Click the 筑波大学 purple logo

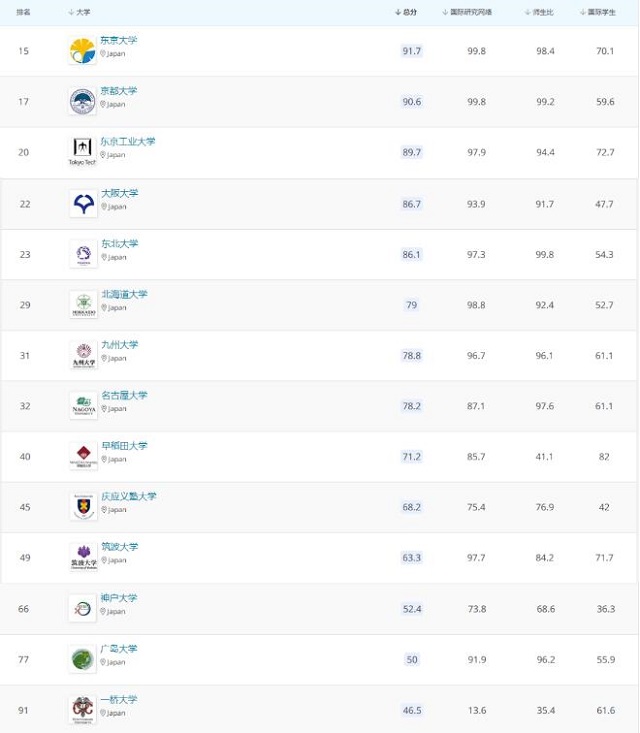coord(83,557)
